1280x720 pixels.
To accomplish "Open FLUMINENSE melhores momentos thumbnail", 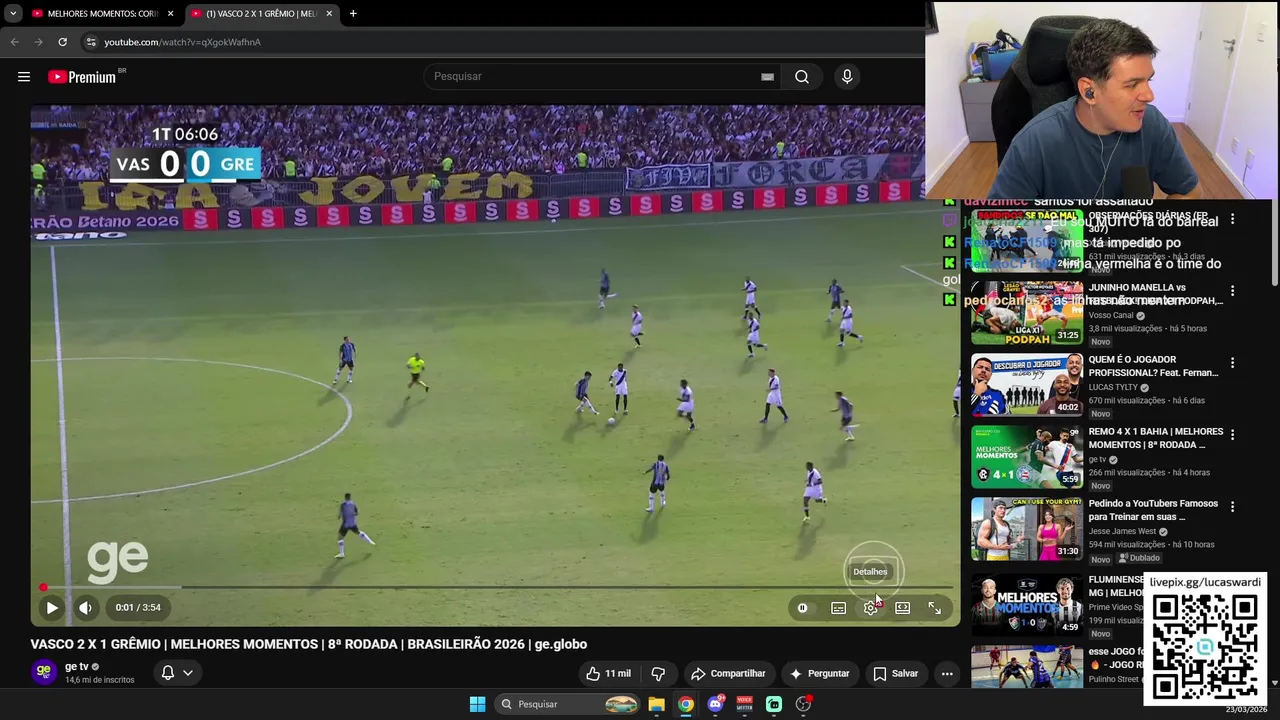I will point(1027,605).
